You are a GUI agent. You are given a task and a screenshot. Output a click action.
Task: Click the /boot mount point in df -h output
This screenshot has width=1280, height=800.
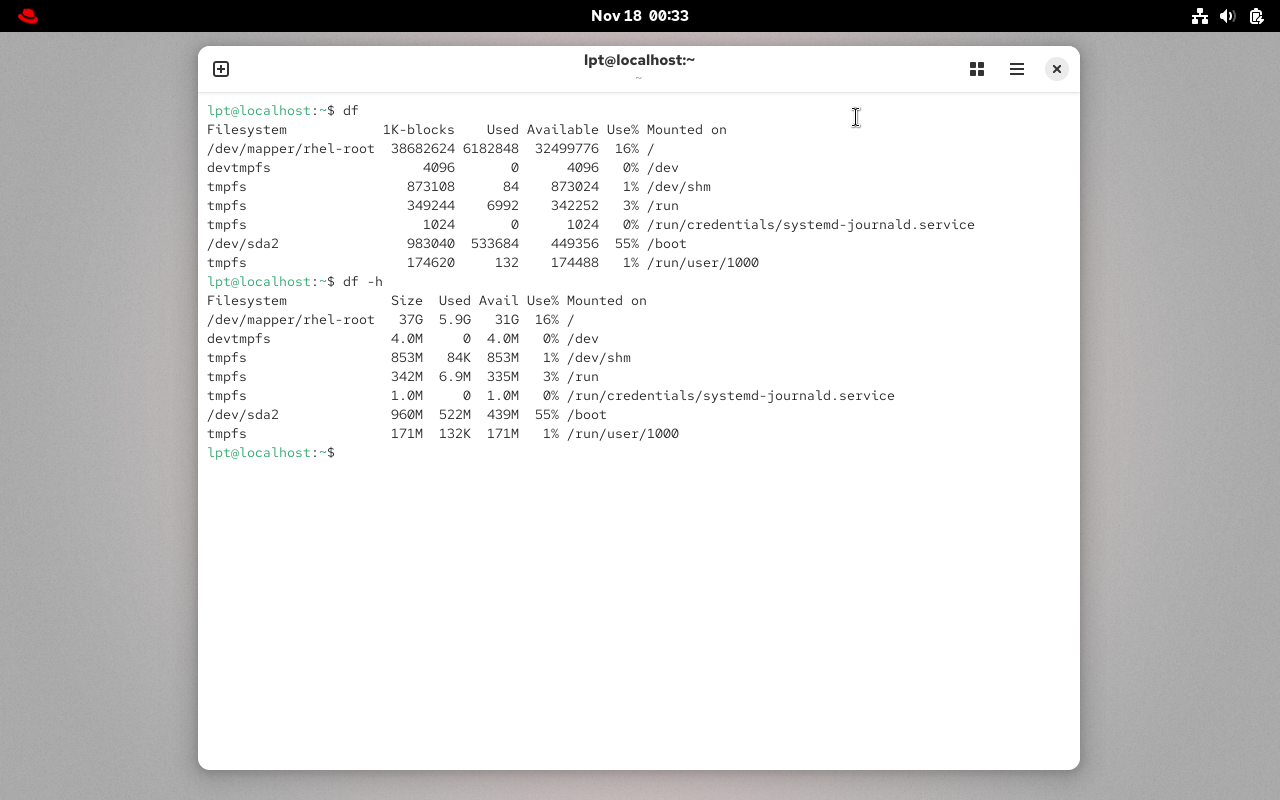[586, 415]
